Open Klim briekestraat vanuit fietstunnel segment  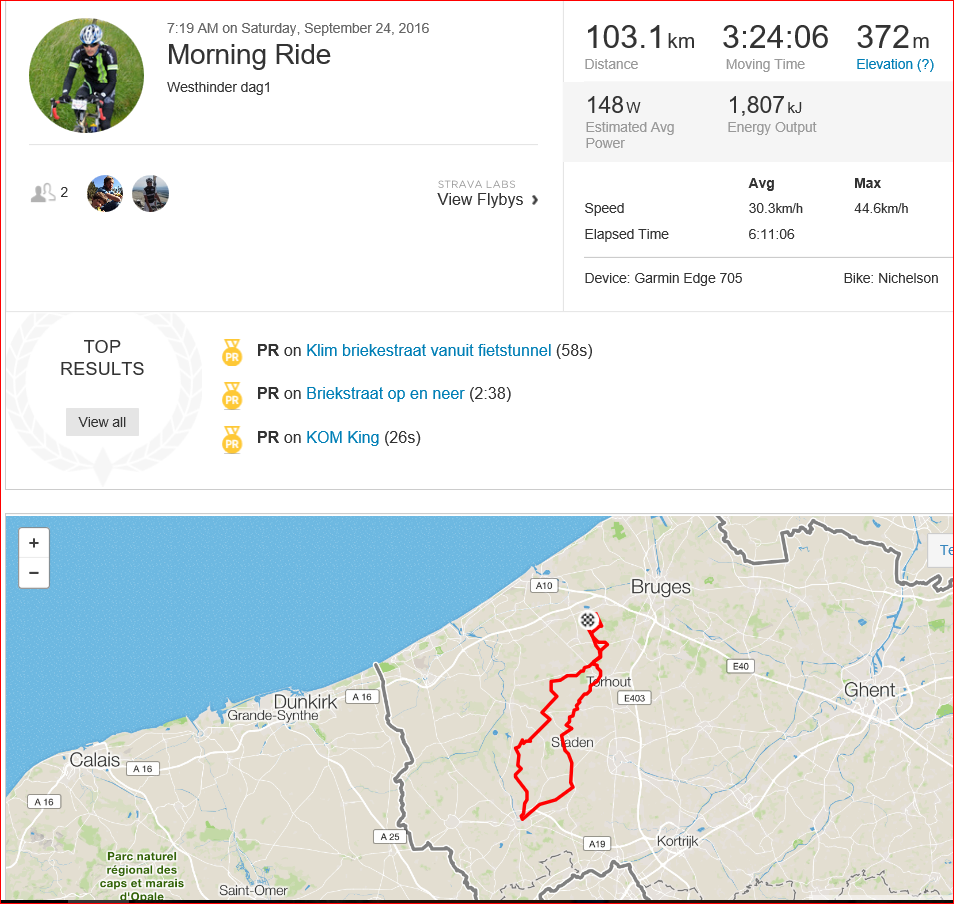[428, 350]
